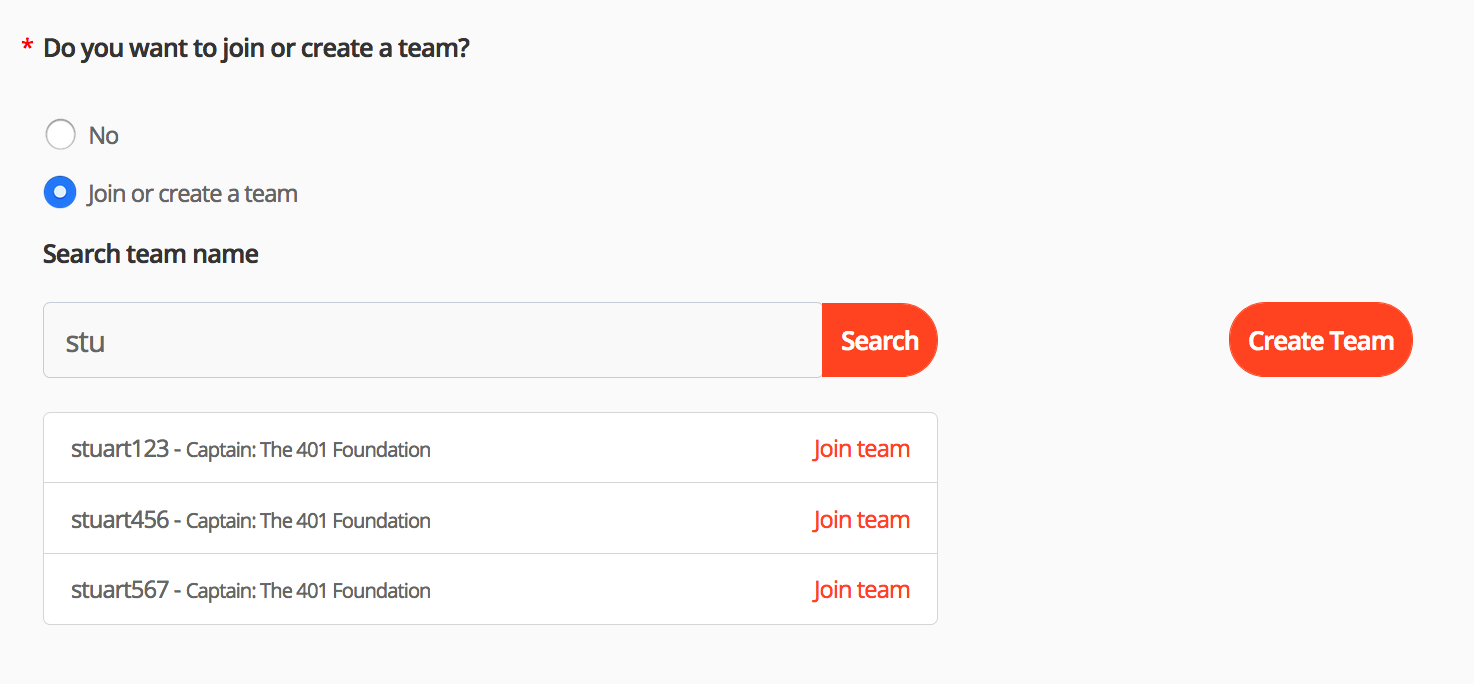1474x684 pixels.
Task: Click the Create Team button
Action: (x=1320, y=341)
